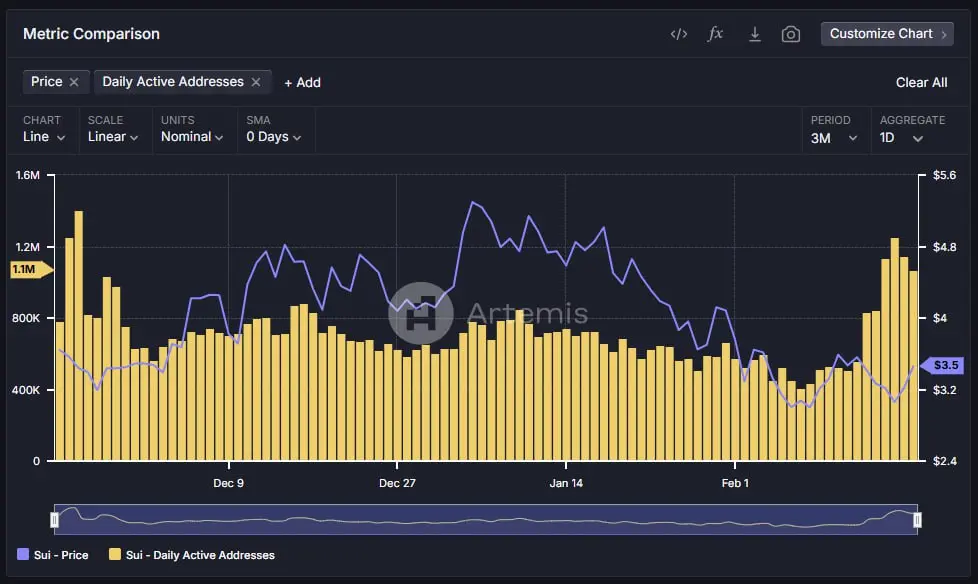Screen dimensions: 978x584
Task: Open the fx formula editor
Action: point(715,34)
